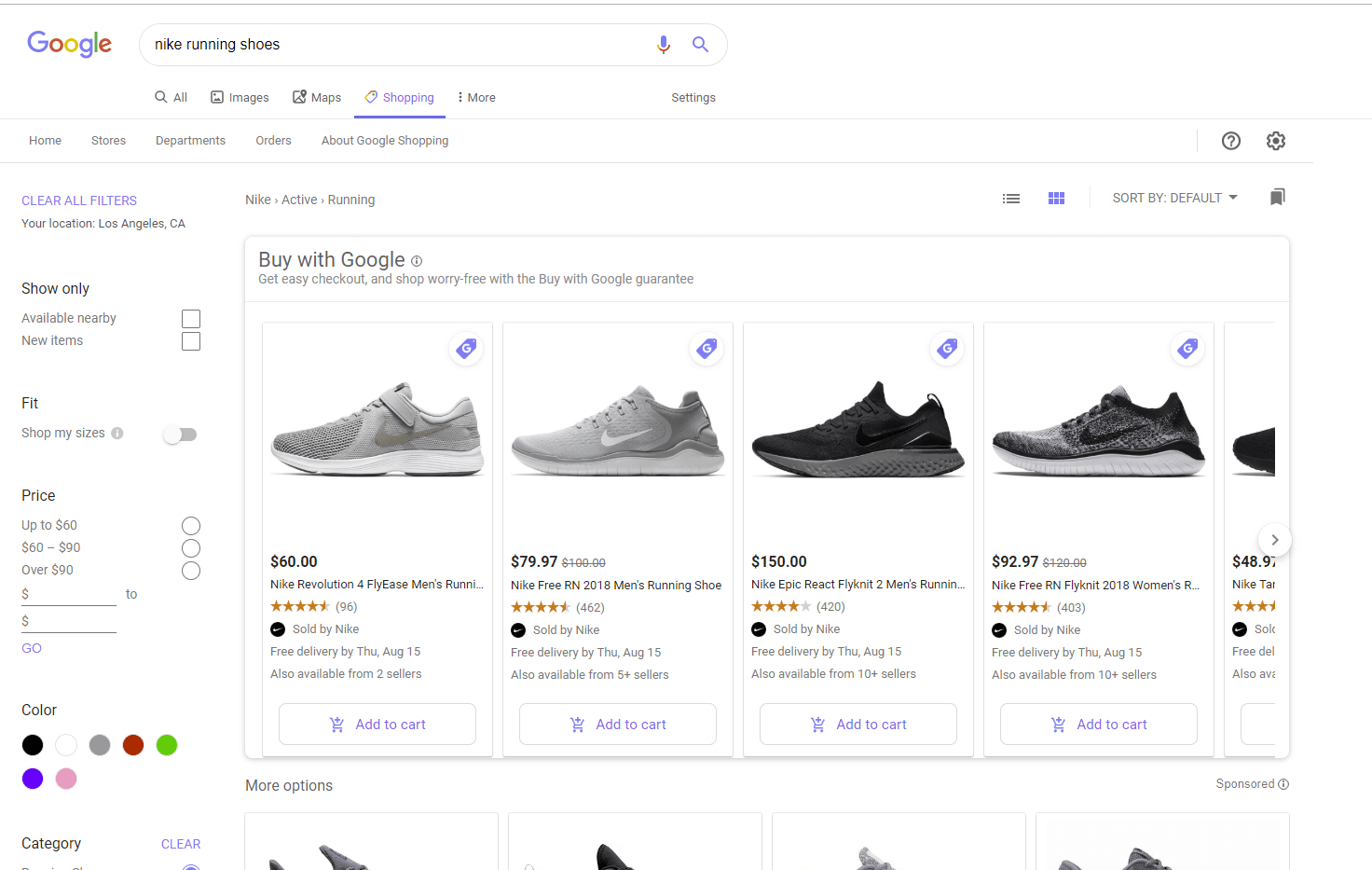Image resolution: width=1372 pixels, height=870 pixels.
Task: Start voice search with microphone icon
Action: 664,45
